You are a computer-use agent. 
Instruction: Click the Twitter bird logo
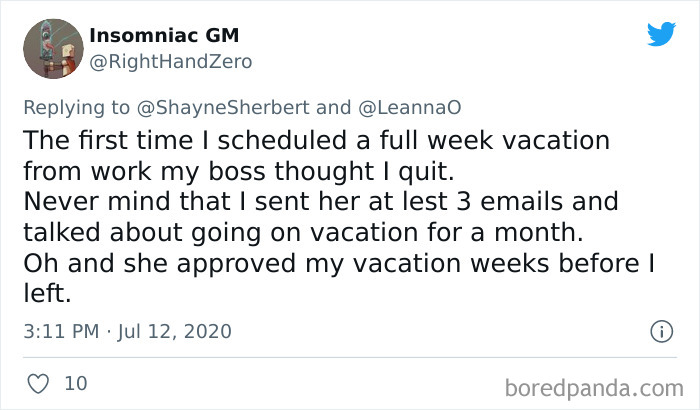coord(661,35)
